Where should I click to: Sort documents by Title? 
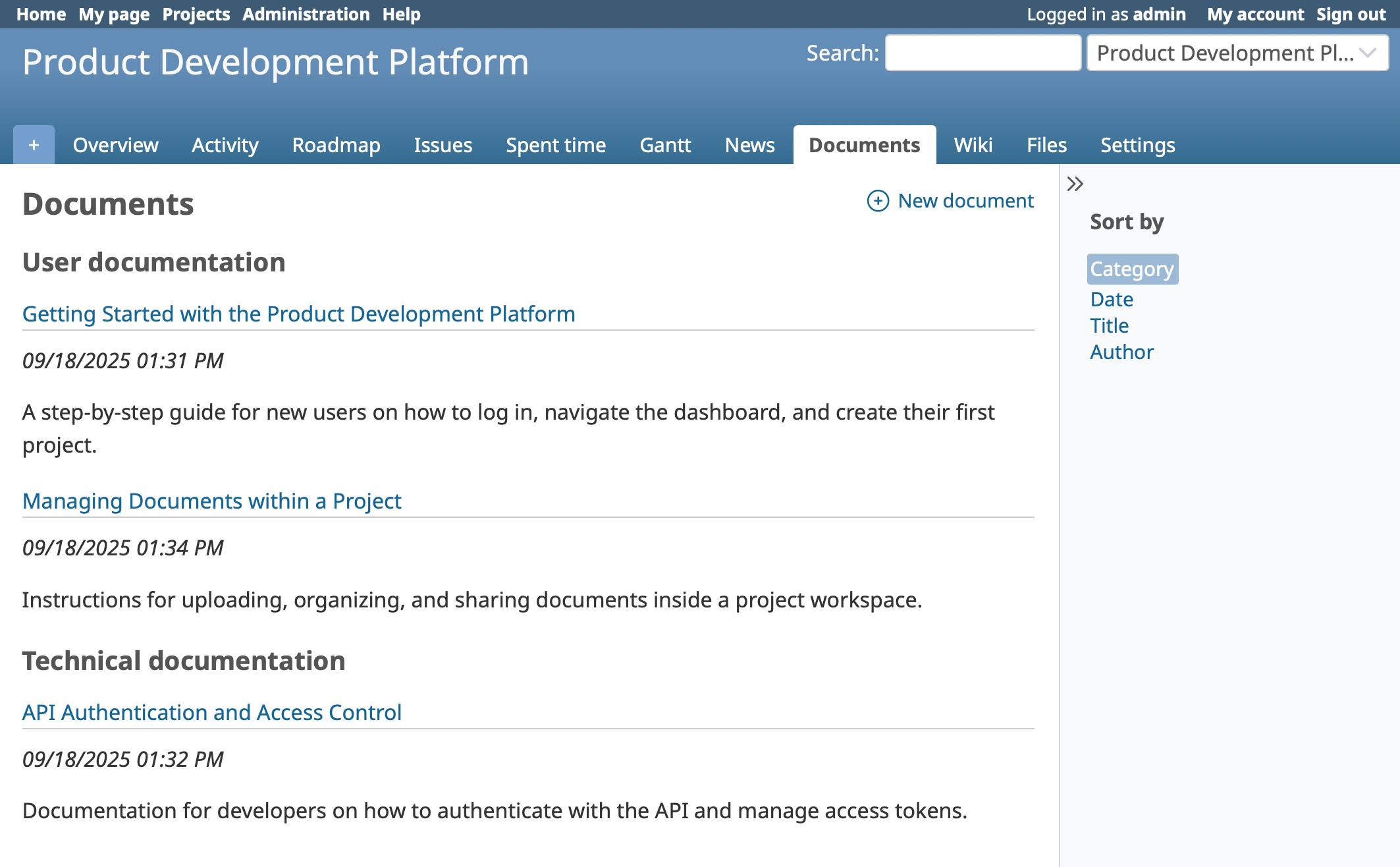click(x=1109, y=325)
